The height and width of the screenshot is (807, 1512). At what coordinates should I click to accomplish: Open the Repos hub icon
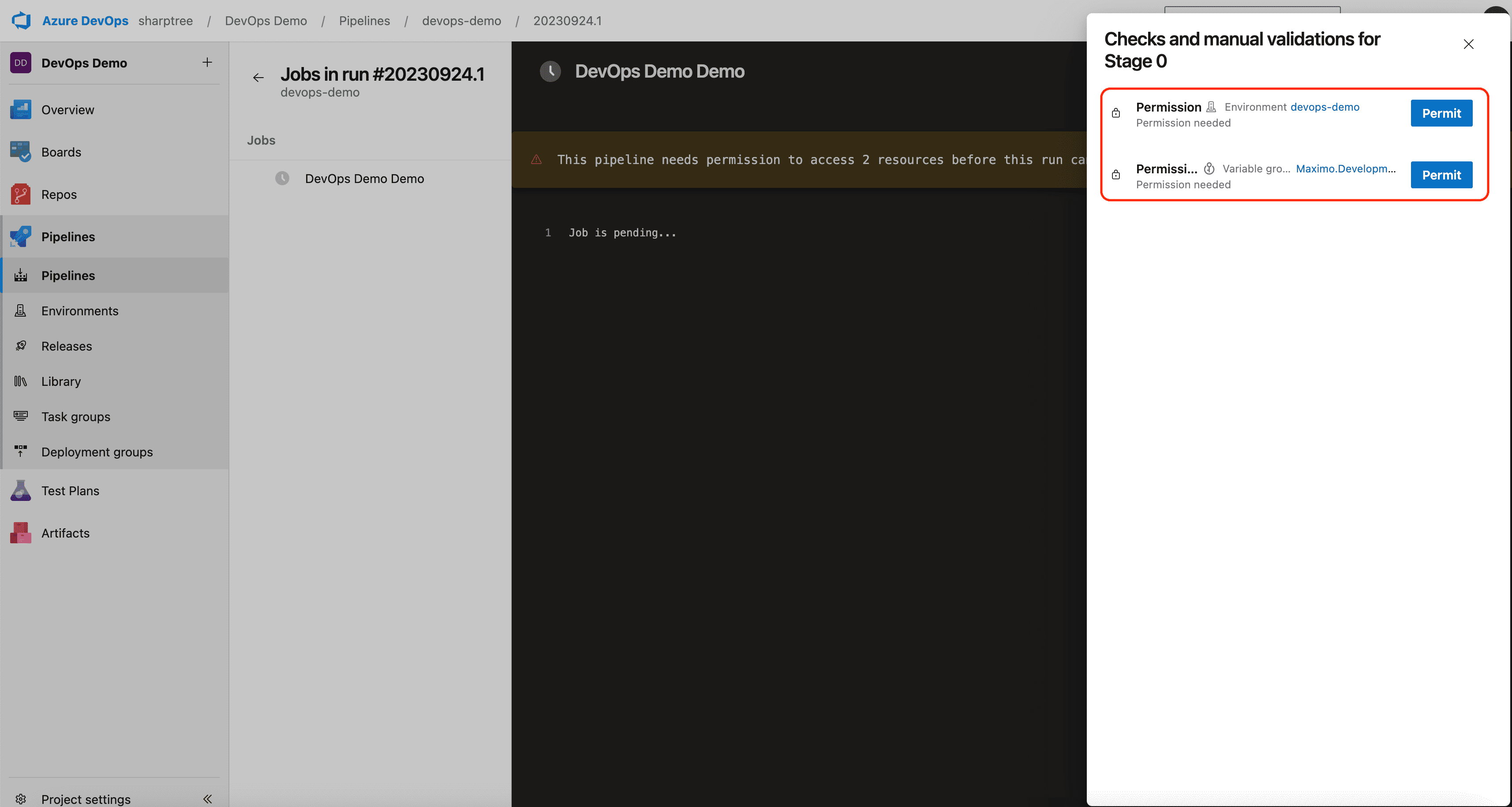click(x=21, y=194)
